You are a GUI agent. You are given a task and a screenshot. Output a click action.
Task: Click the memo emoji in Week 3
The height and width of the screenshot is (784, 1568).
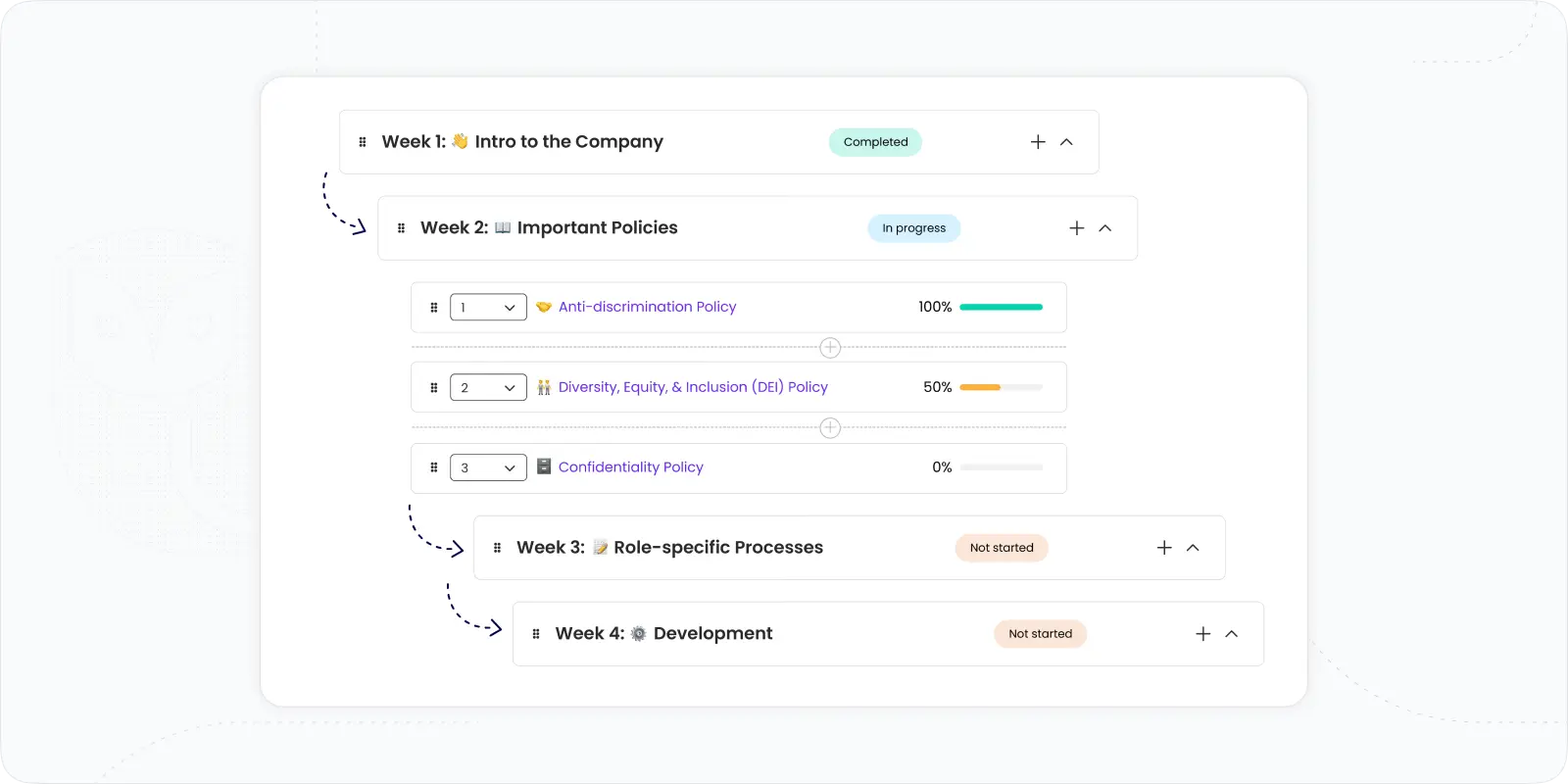601,547
